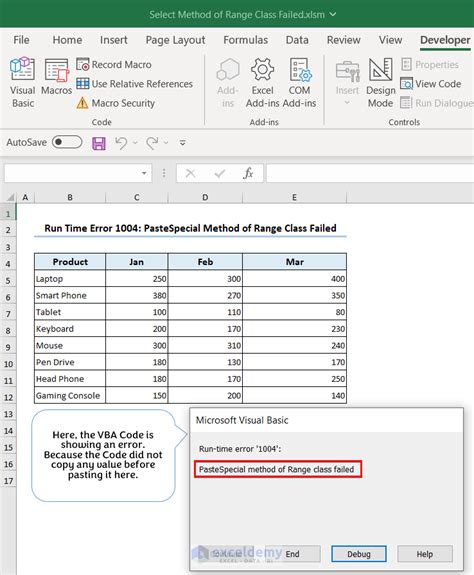The image size is (474, 575).
Task: Click the Pen Drive cell
Action: click(70, 362)
